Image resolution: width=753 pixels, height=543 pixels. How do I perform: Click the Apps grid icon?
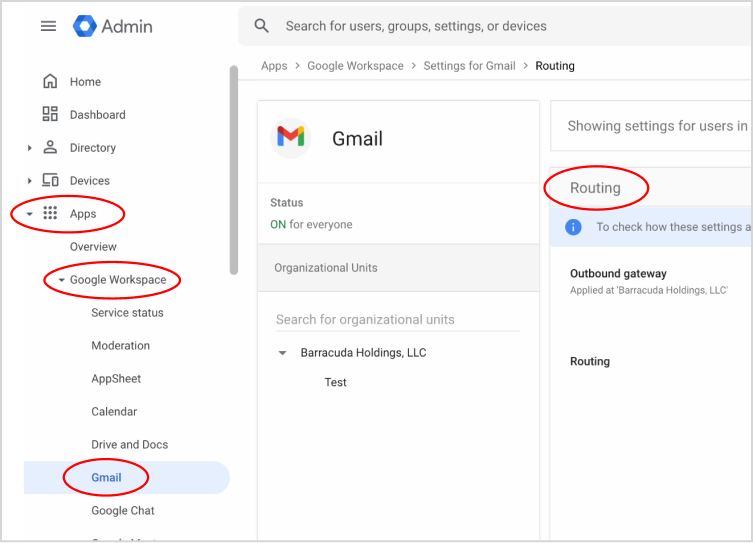click(50, 214)
